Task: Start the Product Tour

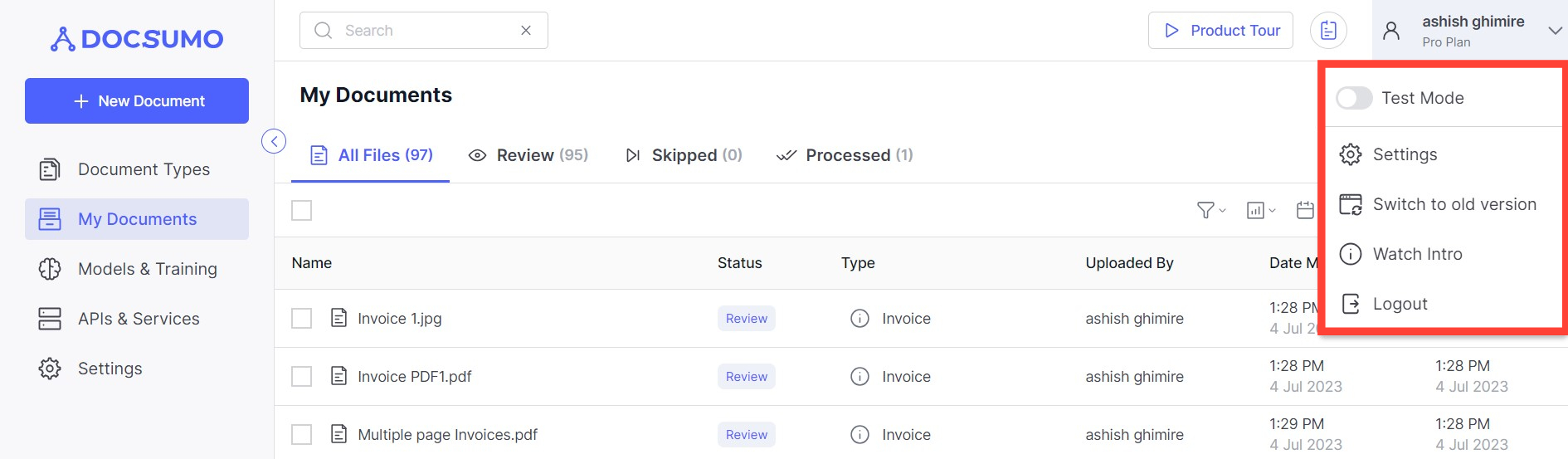Action: tap(1220, 31)
